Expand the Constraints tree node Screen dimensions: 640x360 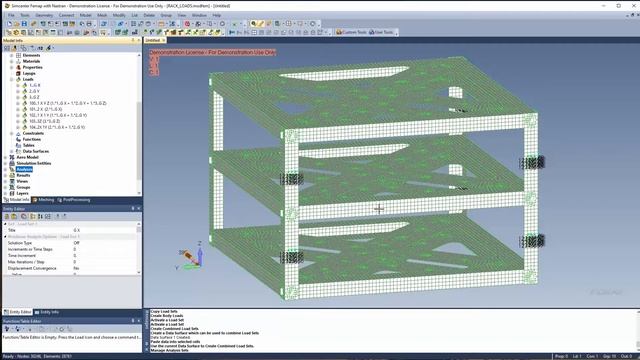pyautogui.click(x=12, y=133)
